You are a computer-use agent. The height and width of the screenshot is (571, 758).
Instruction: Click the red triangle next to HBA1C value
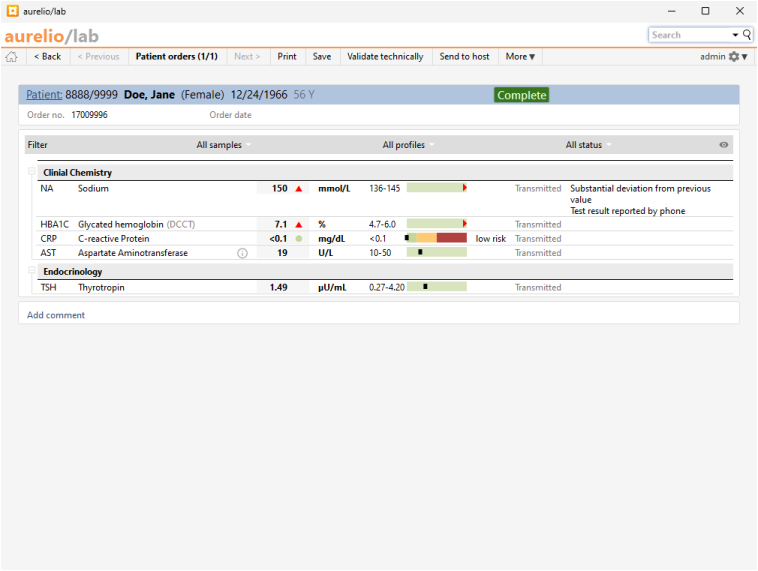coord(298,225)
